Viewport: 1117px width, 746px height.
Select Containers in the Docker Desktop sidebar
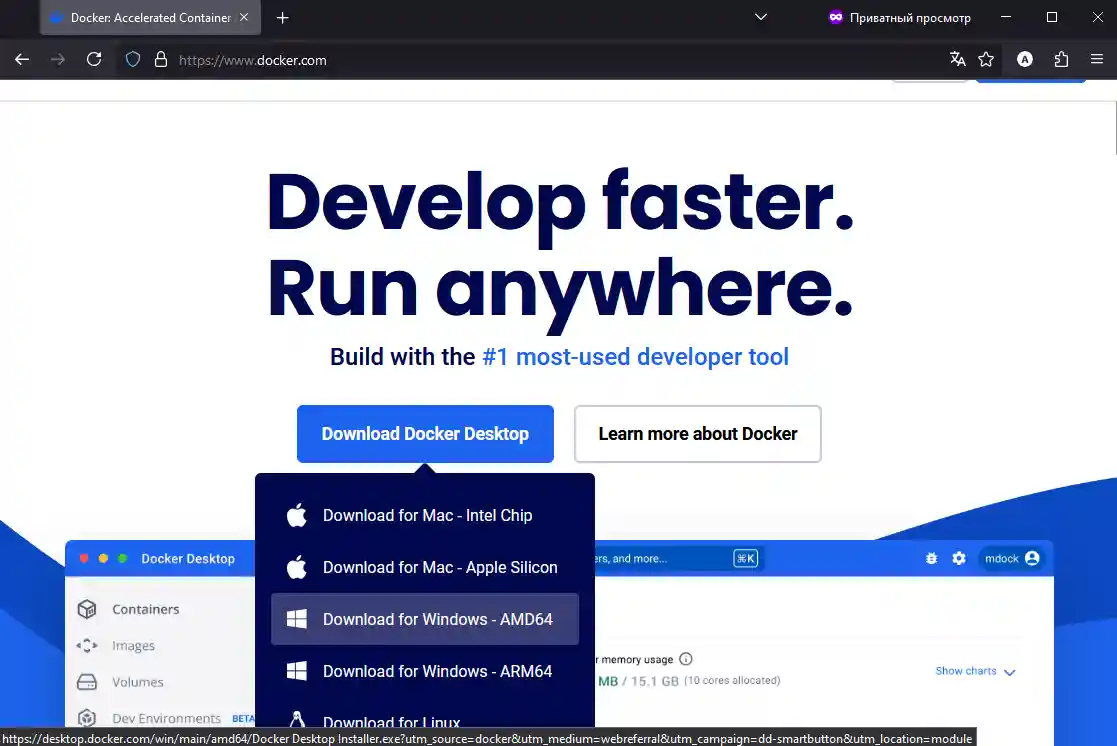click(x=147, y=609)
